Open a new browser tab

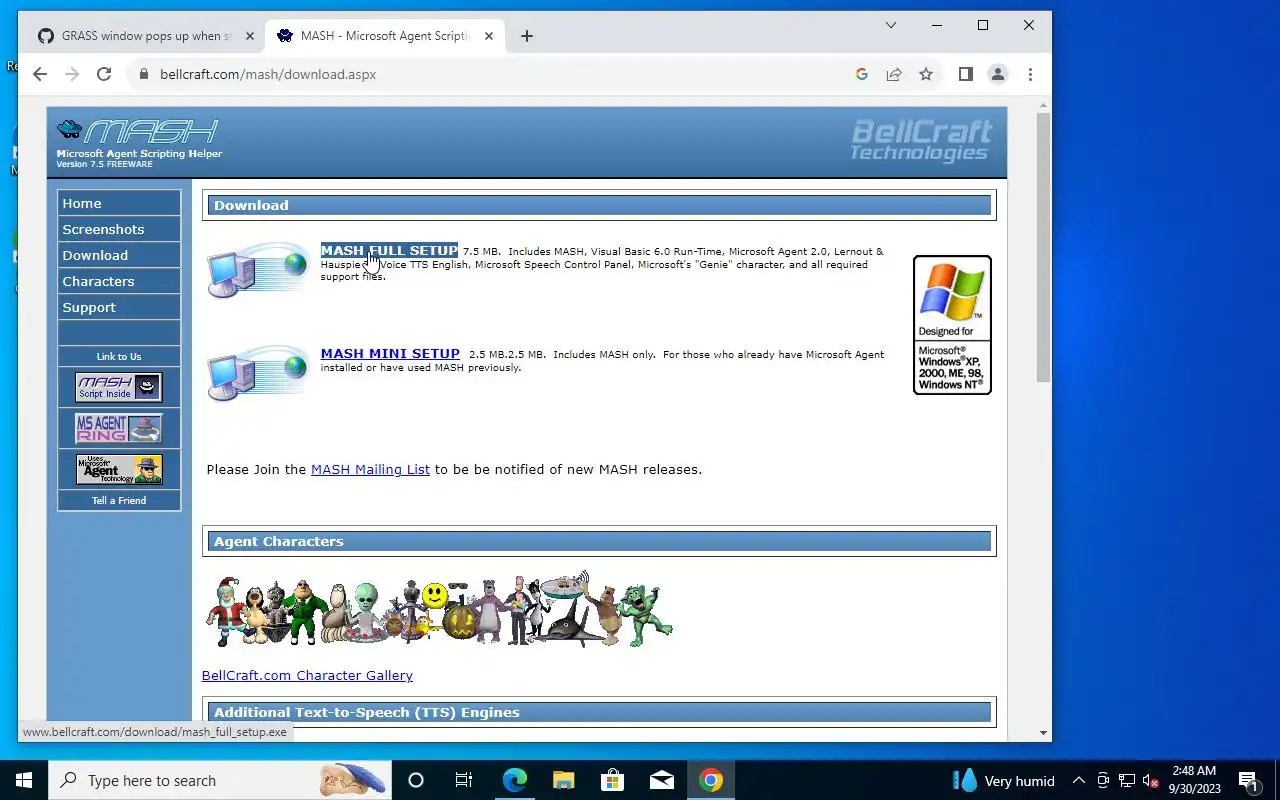pos(527,36)
